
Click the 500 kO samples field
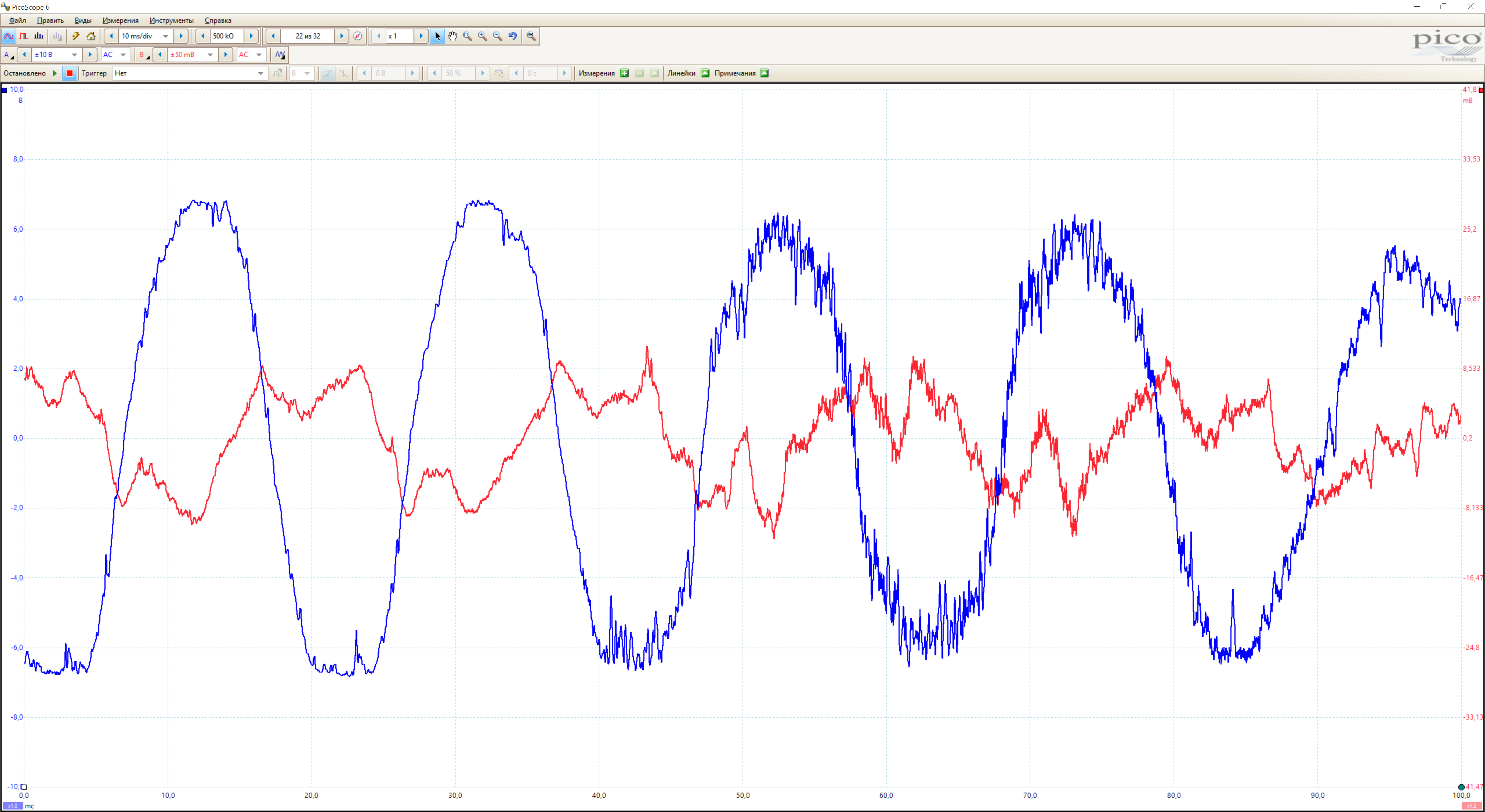click(x=227, y=36)
